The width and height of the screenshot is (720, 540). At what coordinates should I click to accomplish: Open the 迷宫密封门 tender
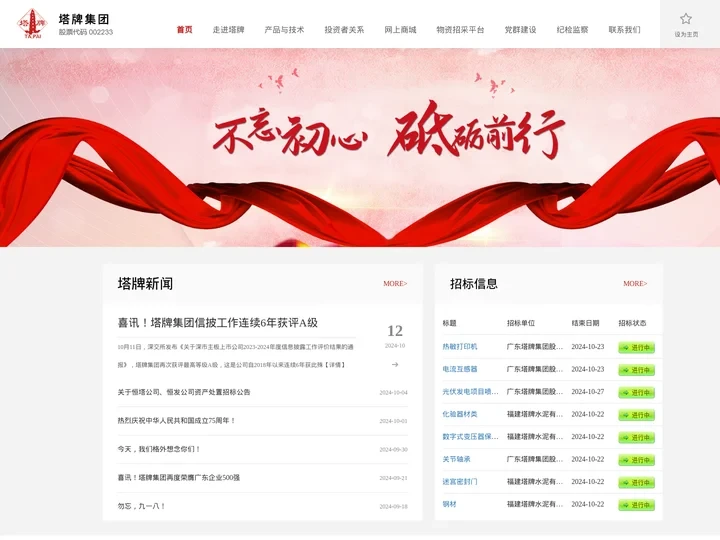460,482
